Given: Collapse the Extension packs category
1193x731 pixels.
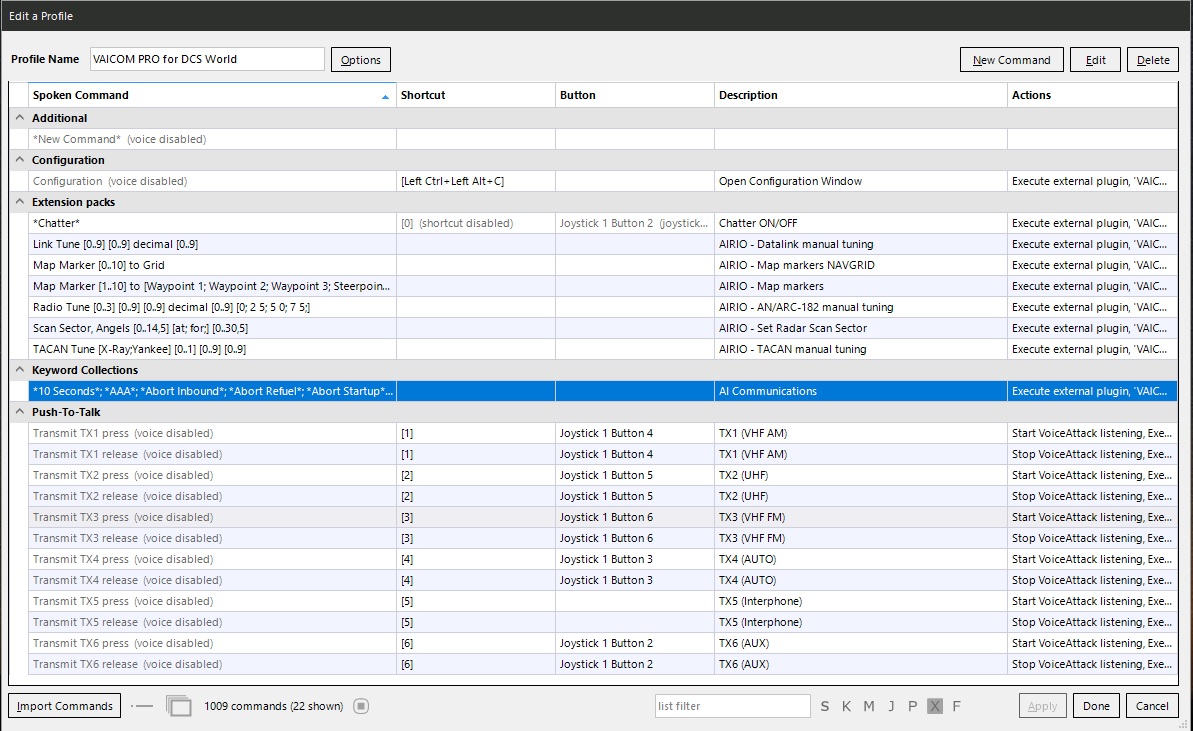Looking at the screenshot, I should [x=20, y=202].
